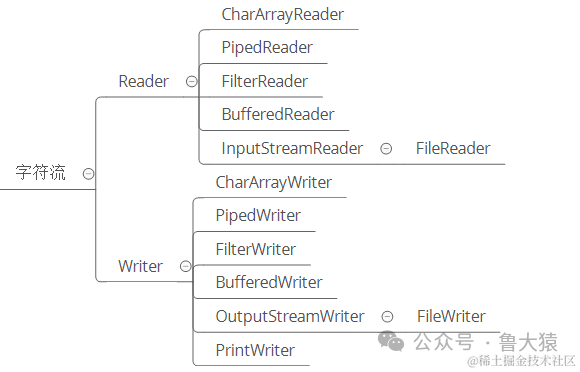Select the FileReader leaf node
Image resolution: width=580 pixels, height=372 pixels.
(453, 148)
